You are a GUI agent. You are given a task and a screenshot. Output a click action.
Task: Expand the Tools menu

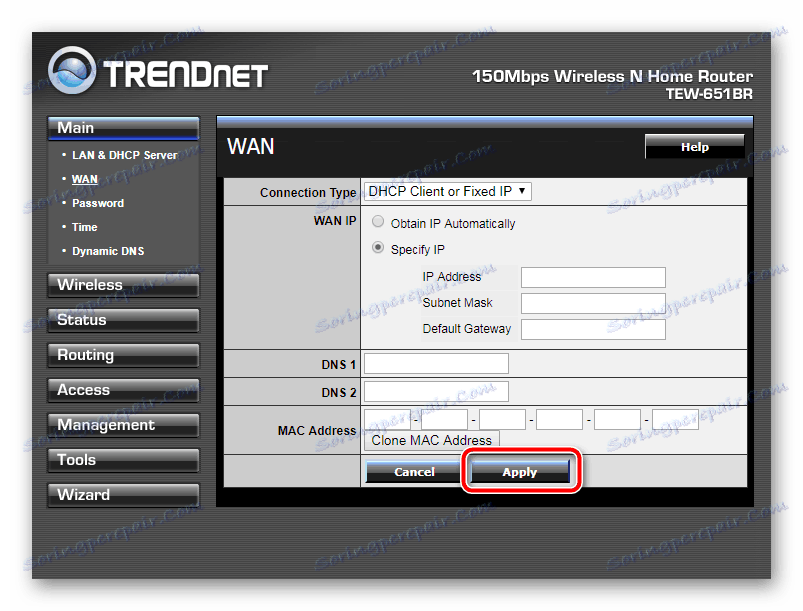[123, 460]
